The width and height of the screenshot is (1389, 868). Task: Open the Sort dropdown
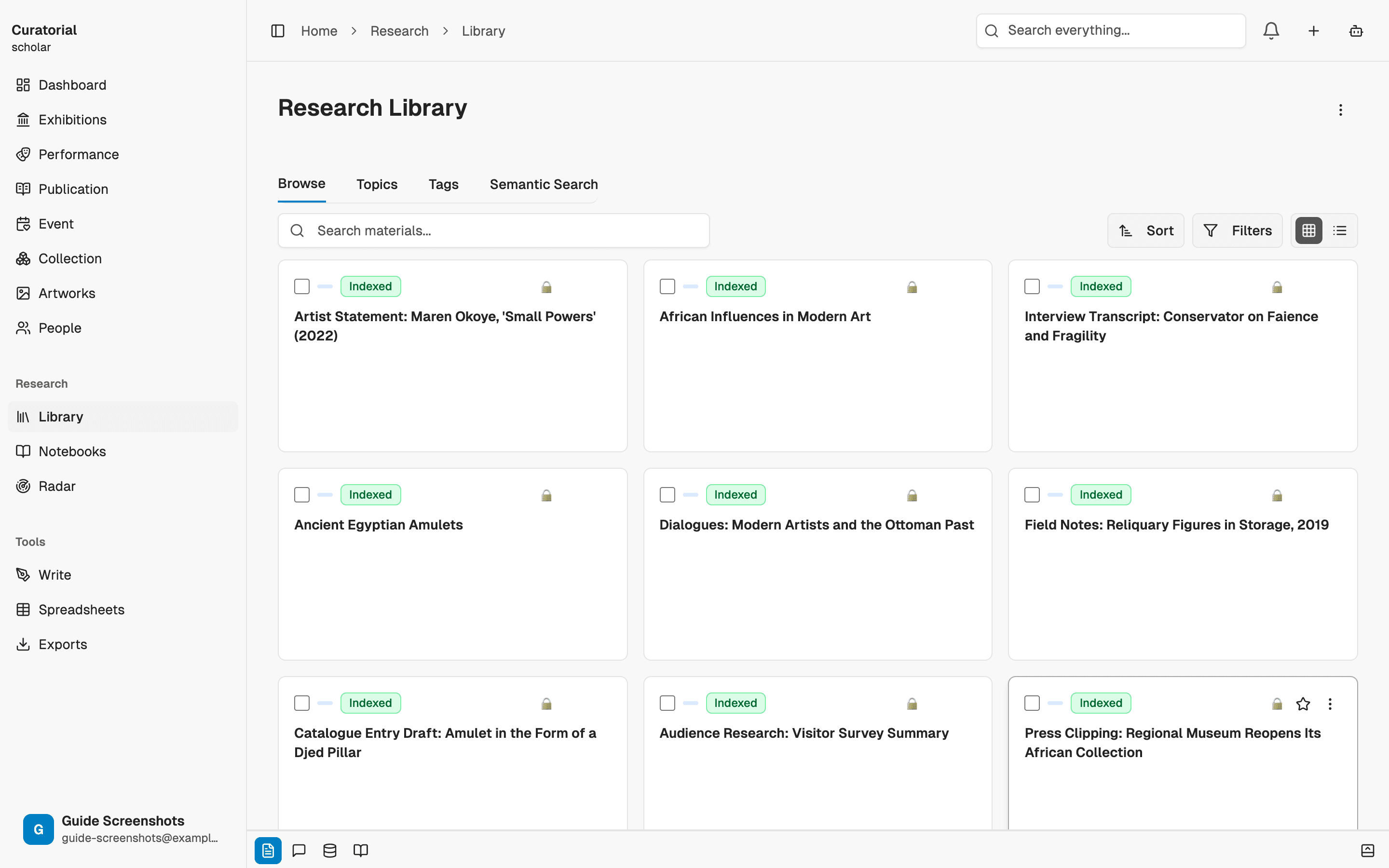[1145, 231]
